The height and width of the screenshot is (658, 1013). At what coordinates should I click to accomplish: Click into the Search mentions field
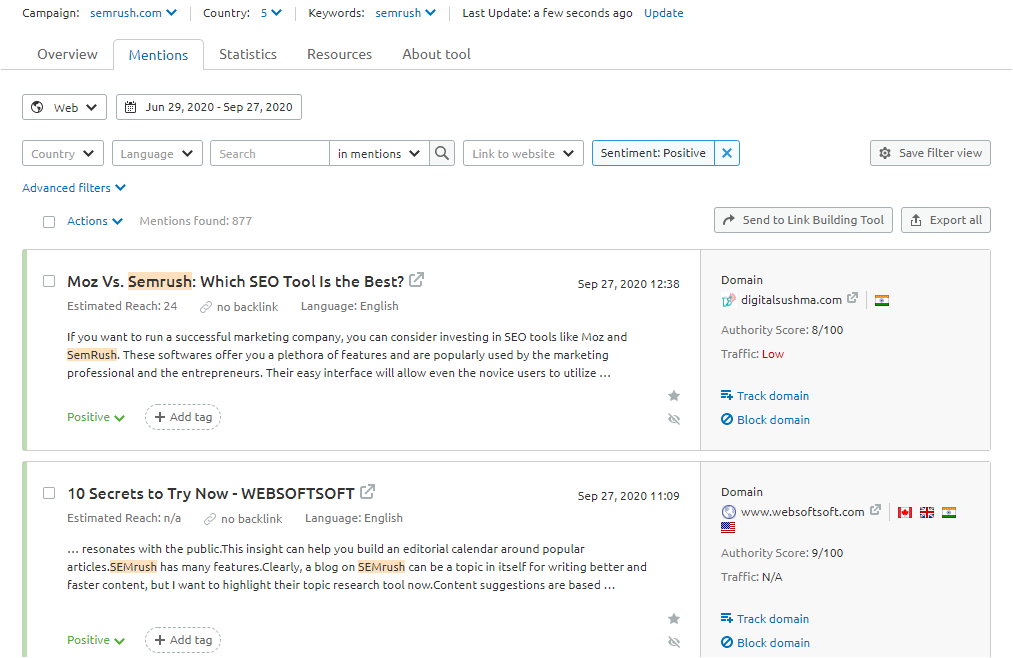tap(270, 153)
